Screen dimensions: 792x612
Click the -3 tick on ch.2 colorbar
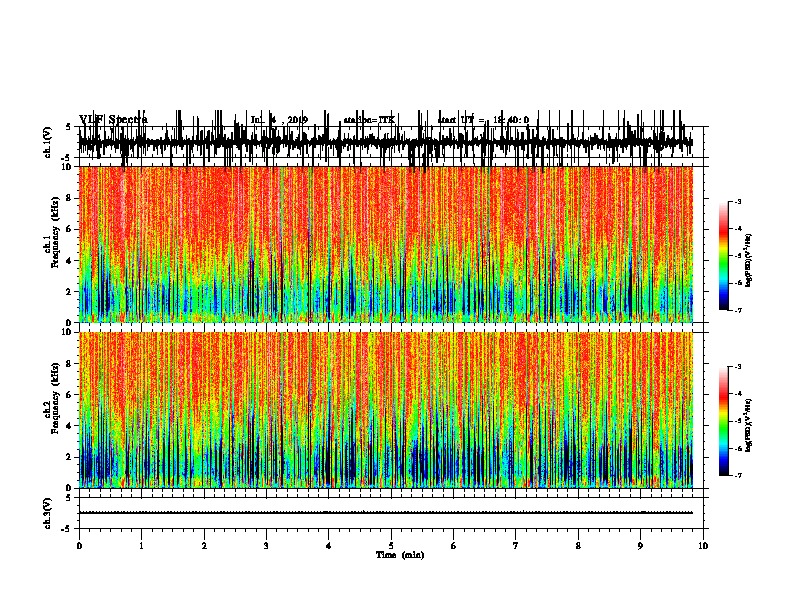pos(737,367)
